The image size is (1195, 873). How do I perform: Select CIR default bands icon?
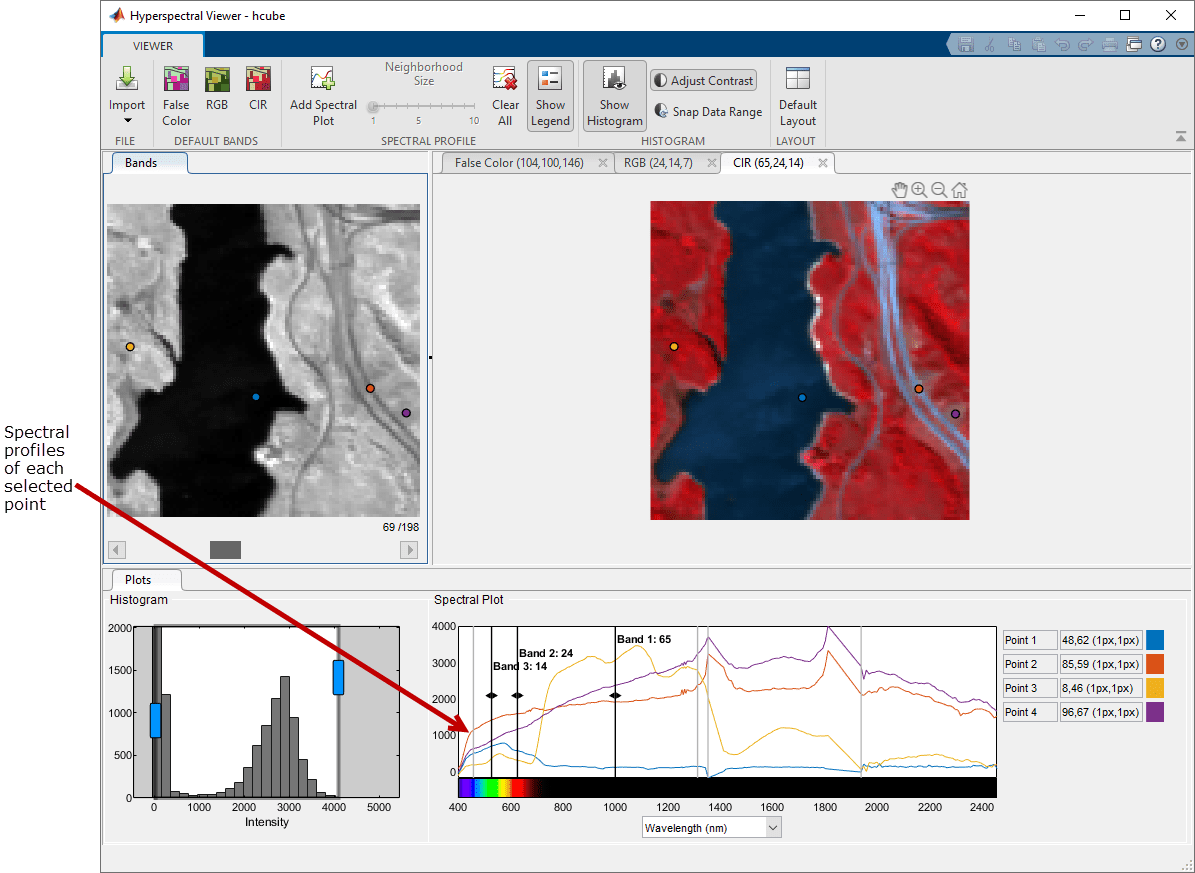pyautogui.click(x=258, y=80)
